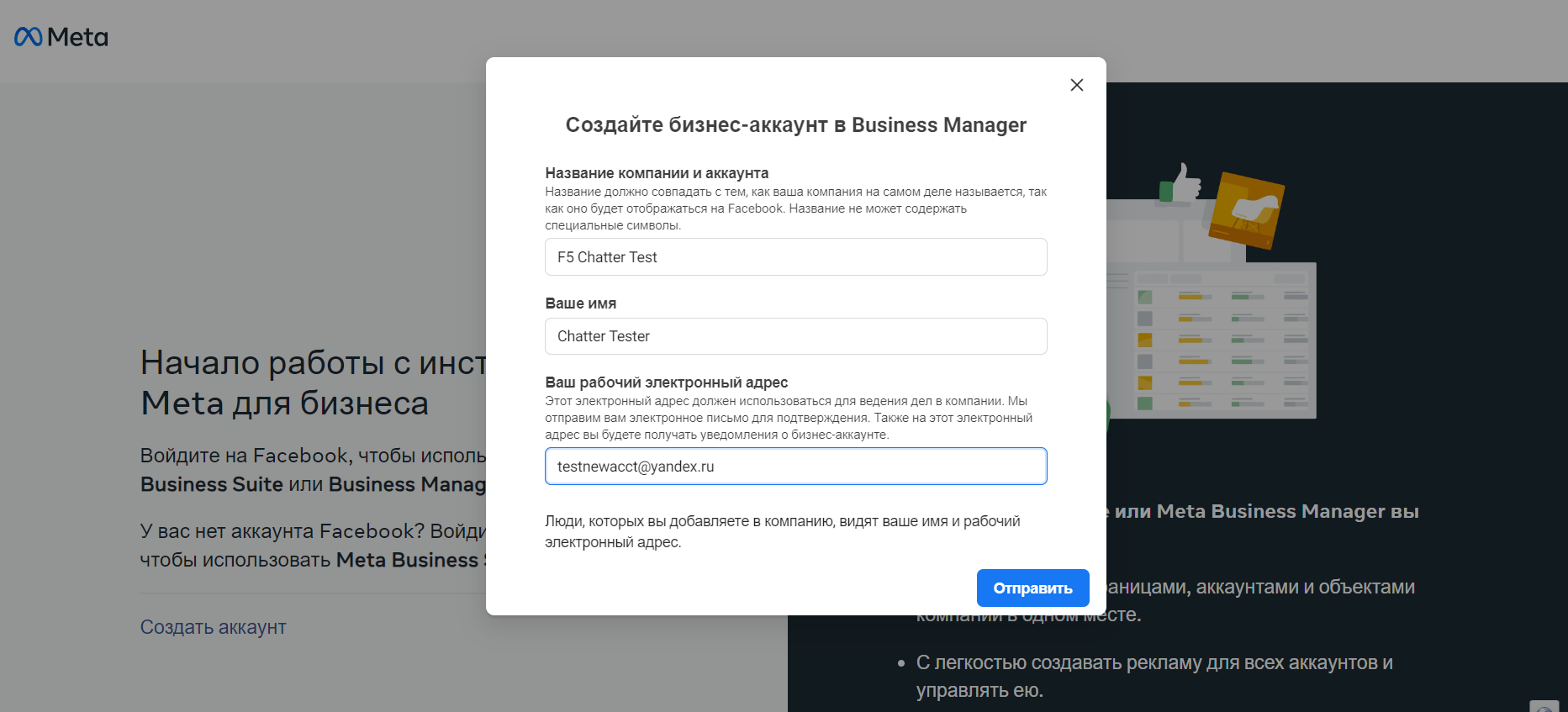Viewport: 1568px width, 712px height.
Task: Click the note starting 'Люди, которых вы добавляете'
Action: click(783, 531)
